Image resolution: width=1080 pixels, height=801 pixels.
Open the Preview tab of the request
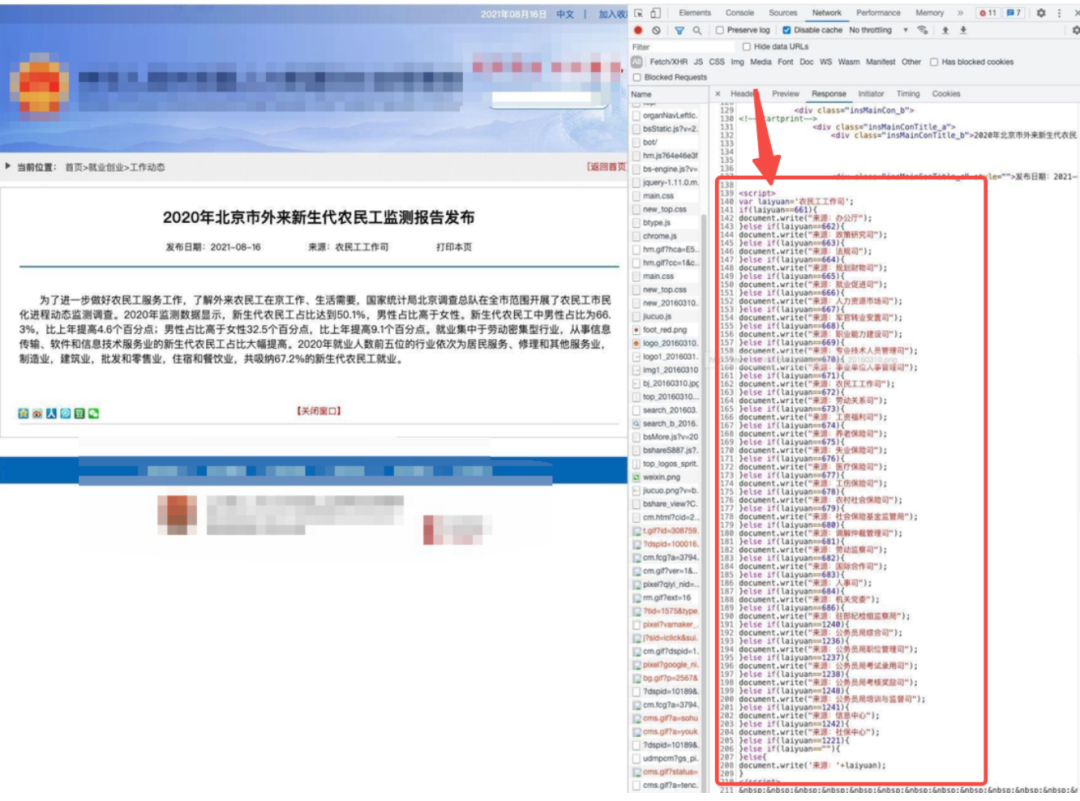pyautogui.click(x=785, y=94)
